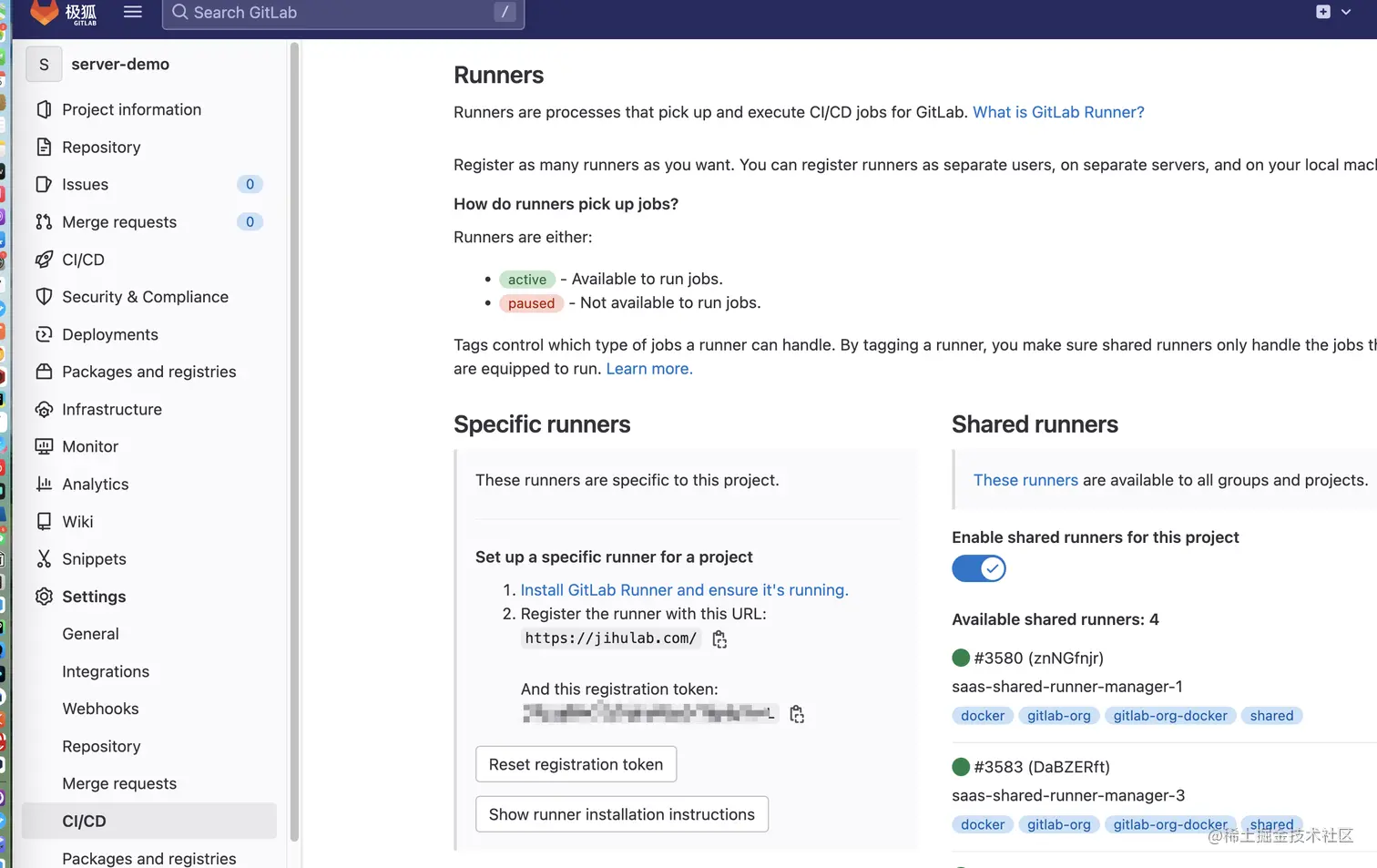
Task: Click the https://jihulab.com/ URL text
Action: [x=611, y=638]
